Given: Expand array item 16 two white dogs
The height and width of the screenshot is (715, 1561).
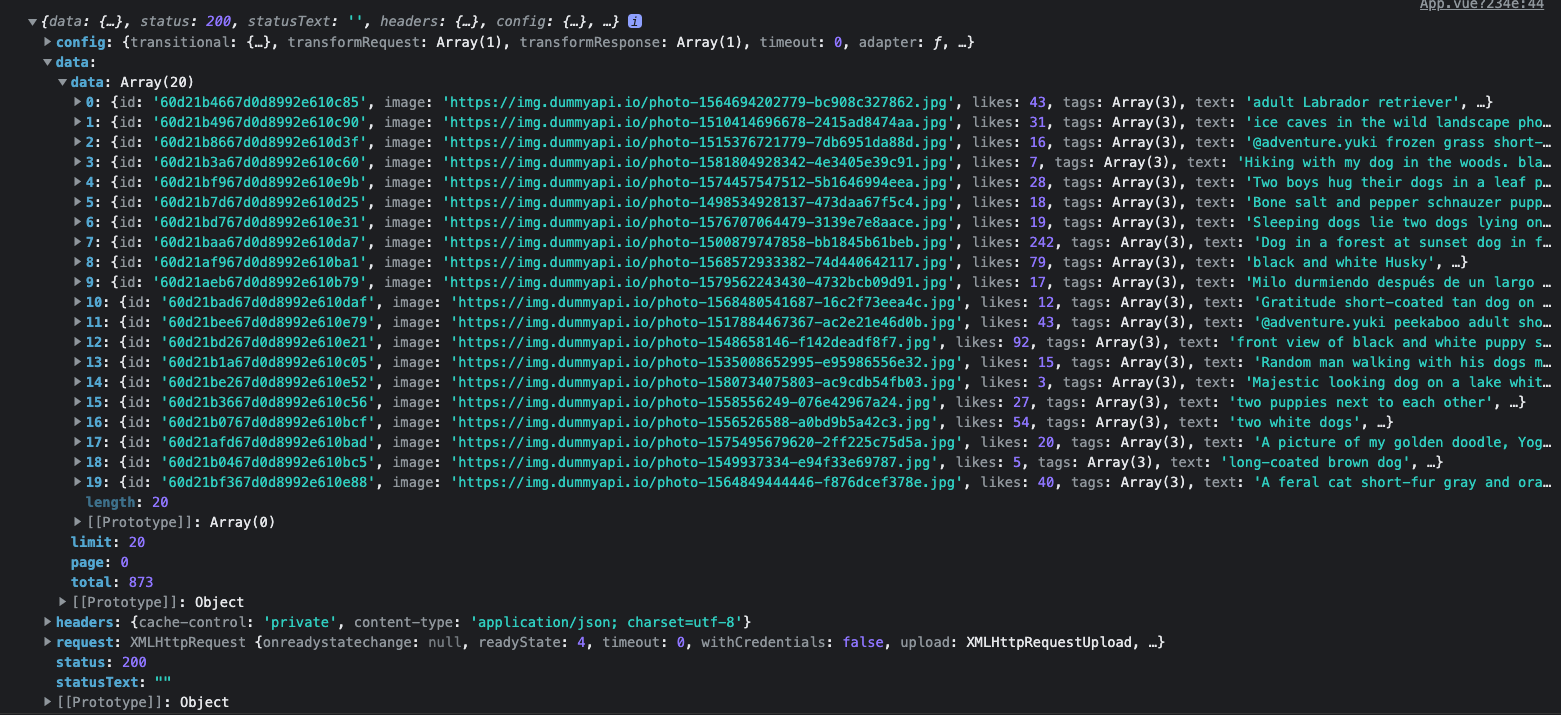Looking at the screenshot, I should pos(79,422).
